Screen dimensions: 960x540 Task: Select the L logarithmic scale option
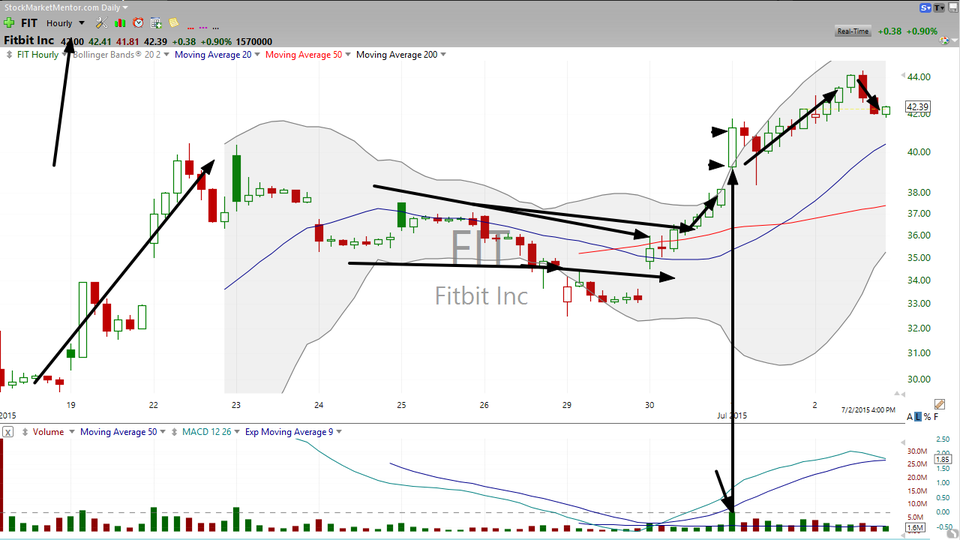click(x=918, y=417)
